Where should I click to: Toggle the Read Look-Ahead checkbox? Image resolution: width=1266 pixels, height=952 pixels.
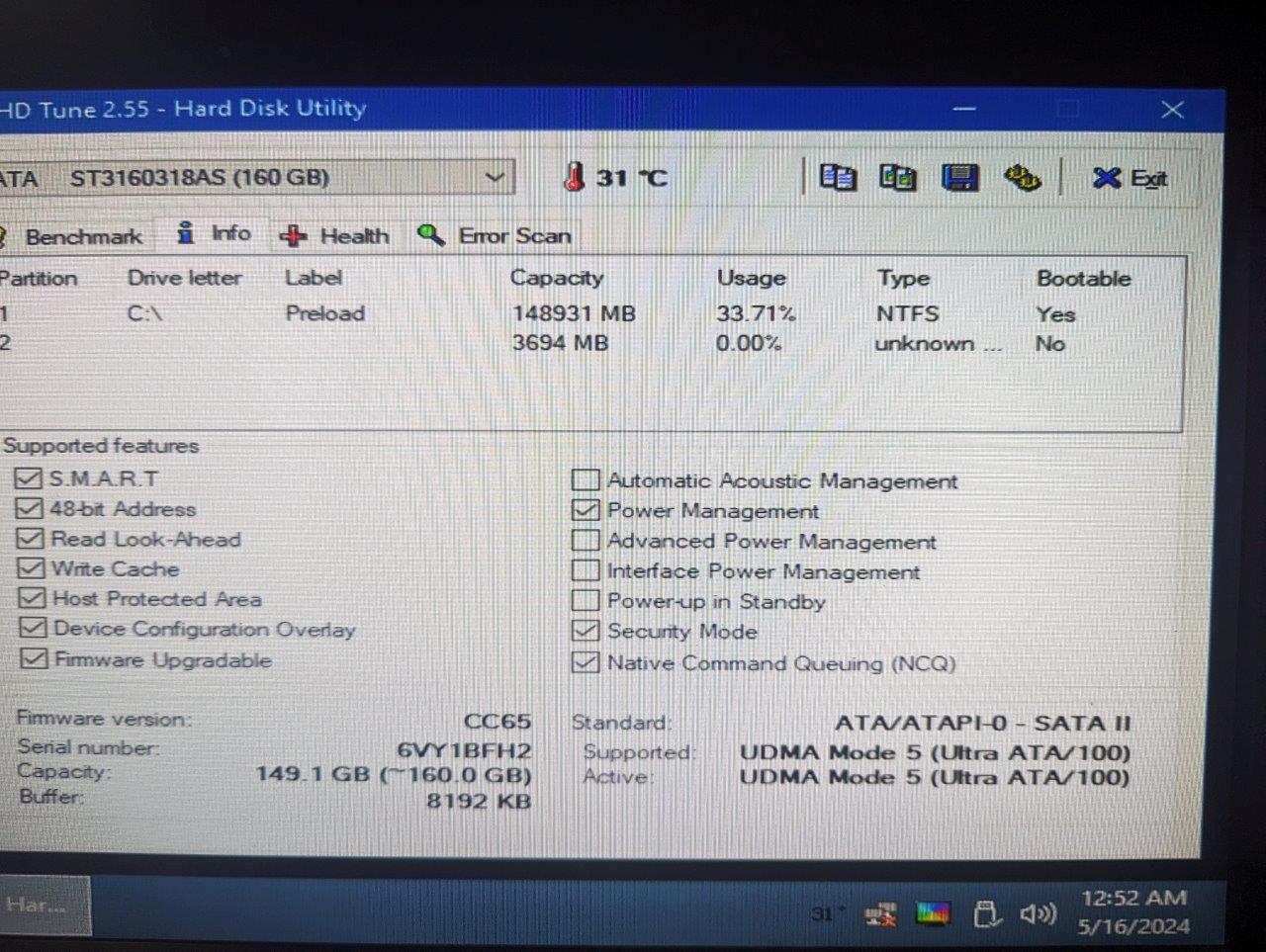(x=30, y=539)
